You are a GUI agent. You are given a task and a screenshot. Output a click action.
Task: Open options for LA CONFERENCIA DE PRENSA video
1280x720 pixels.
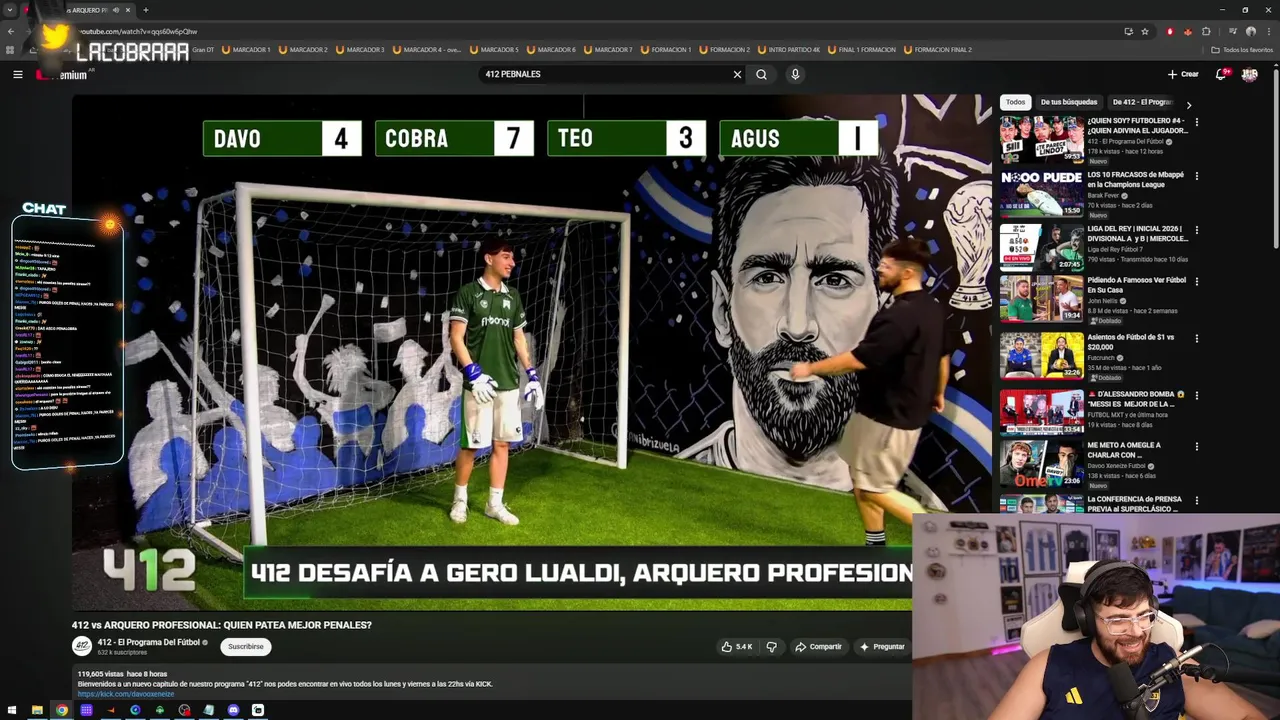click(x=1196, y=501)
